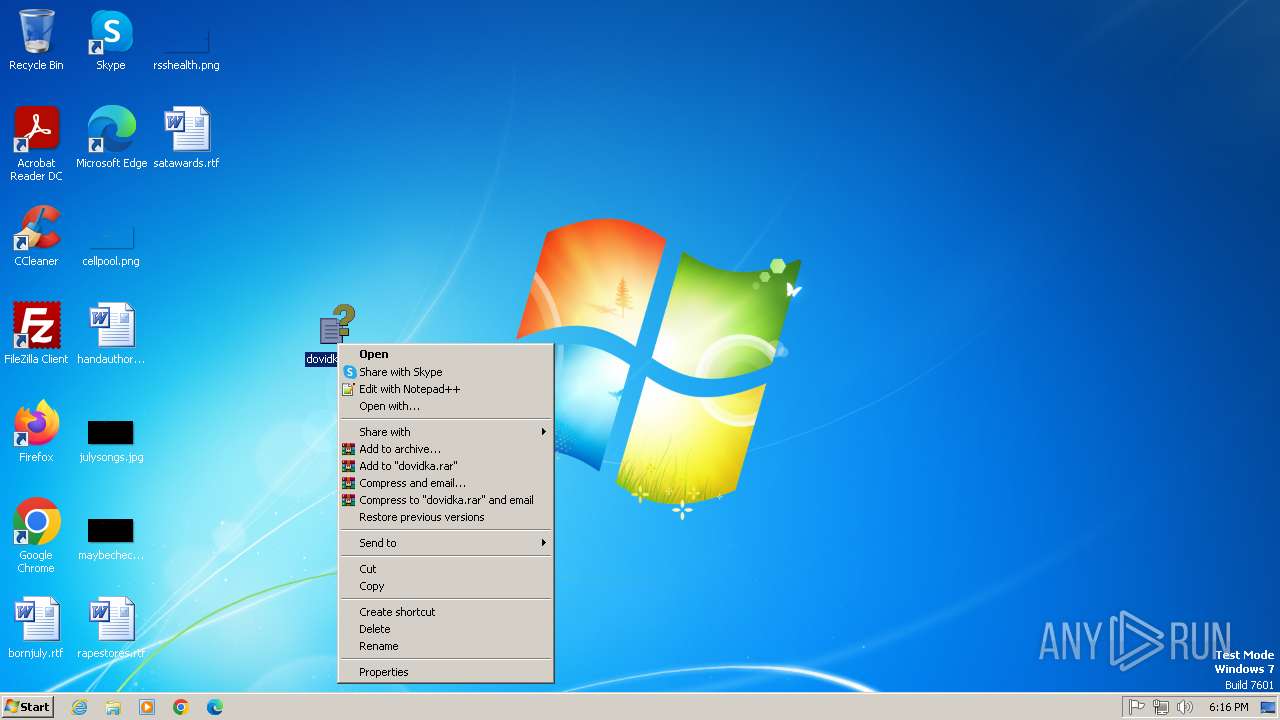
Task: Choose Delete from the context menu
Action: coord(446,629)
